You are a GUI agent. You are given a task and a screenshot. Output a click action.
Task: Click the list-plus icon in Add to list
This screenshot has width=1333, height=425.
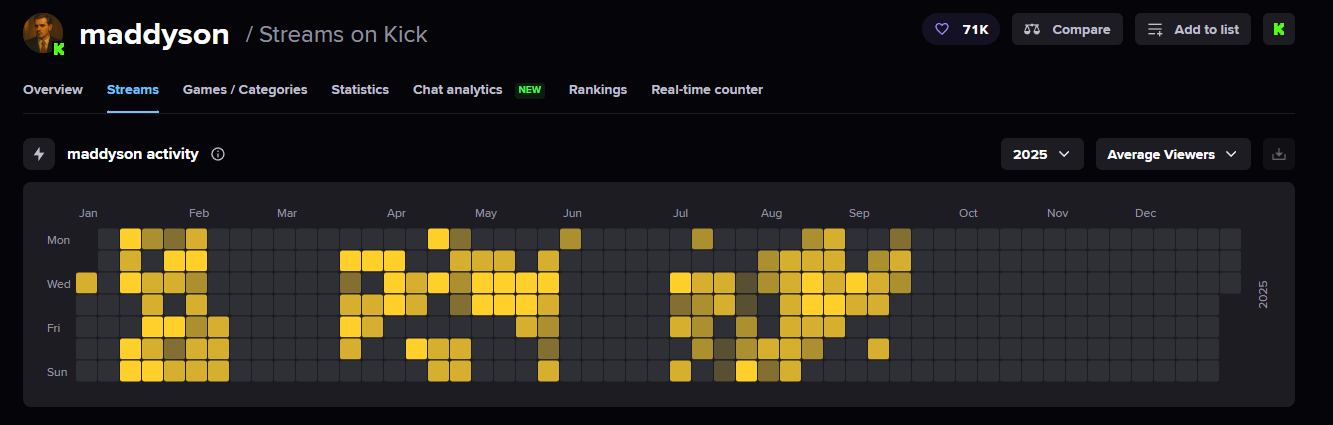[1156, 29]
